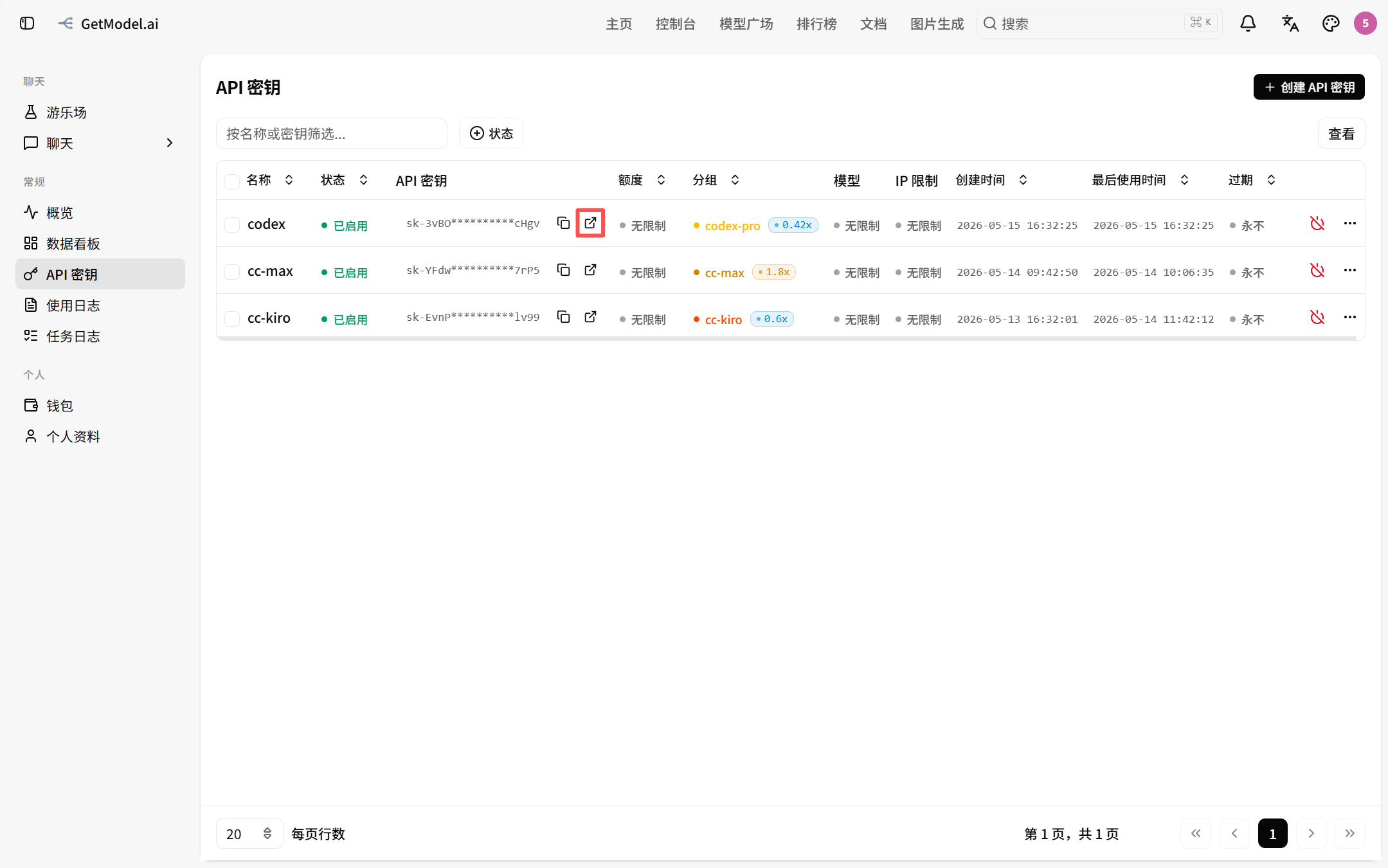Click the 创建 API 密钥 button
Image resolution: width=1388 pixels, height=868 pixels.
(x=1309, y=87)
